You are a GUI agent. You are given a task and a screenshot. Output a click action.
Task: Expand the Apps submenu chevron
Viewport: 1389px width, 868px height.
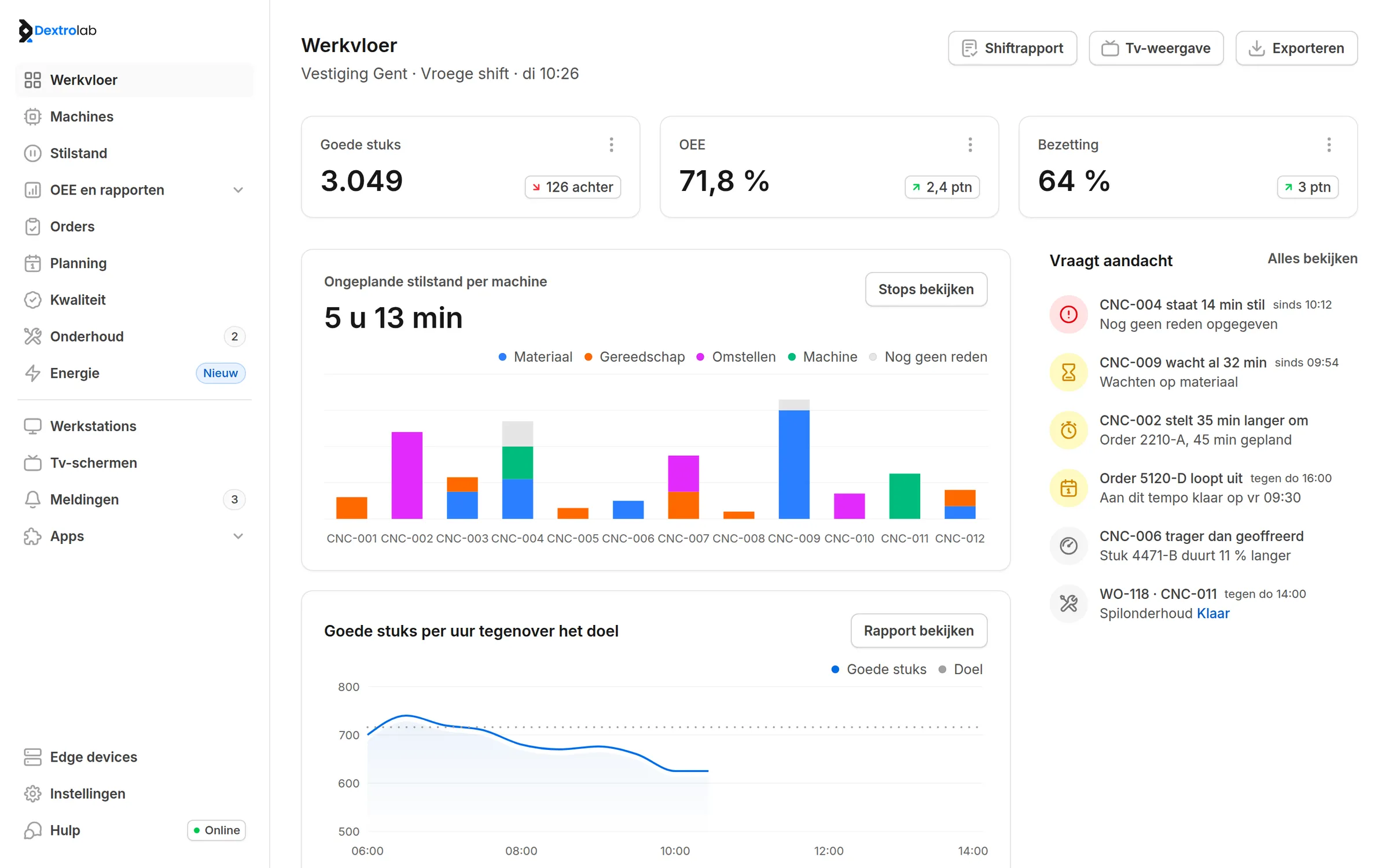238,536
